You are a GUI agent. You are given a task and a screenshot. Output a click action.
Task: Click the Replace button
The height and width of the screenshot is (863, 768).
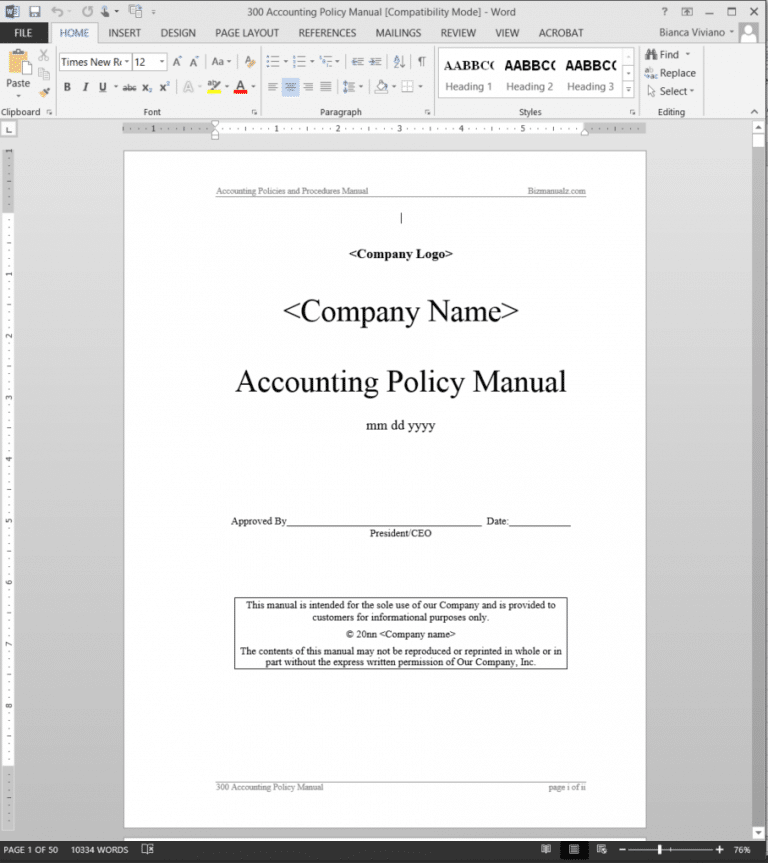(x=670, y=73)
